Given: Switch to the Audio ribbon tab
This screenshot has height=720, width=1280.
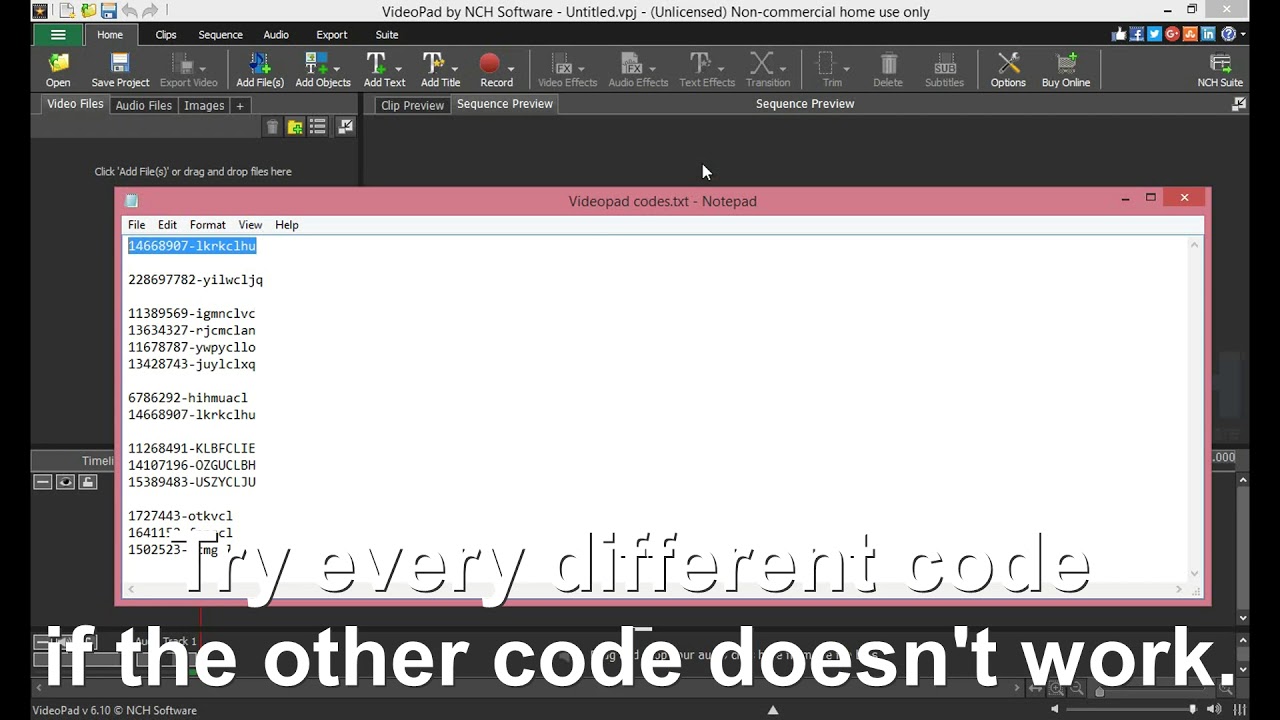Looking at the screenshot, I should (x=276, y=34).
